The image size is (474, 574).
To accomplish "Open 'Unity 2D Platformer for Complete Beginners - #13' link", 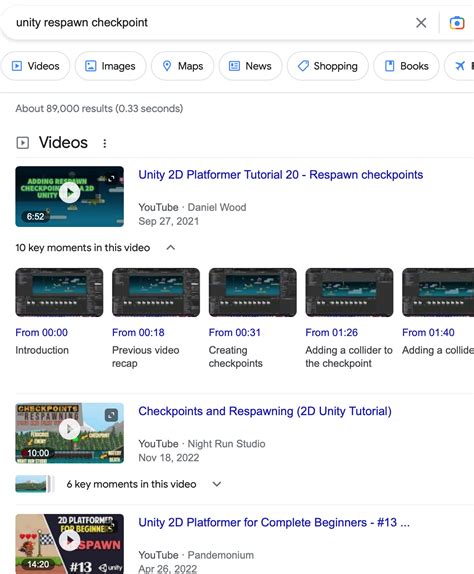I will click(274, 522).
